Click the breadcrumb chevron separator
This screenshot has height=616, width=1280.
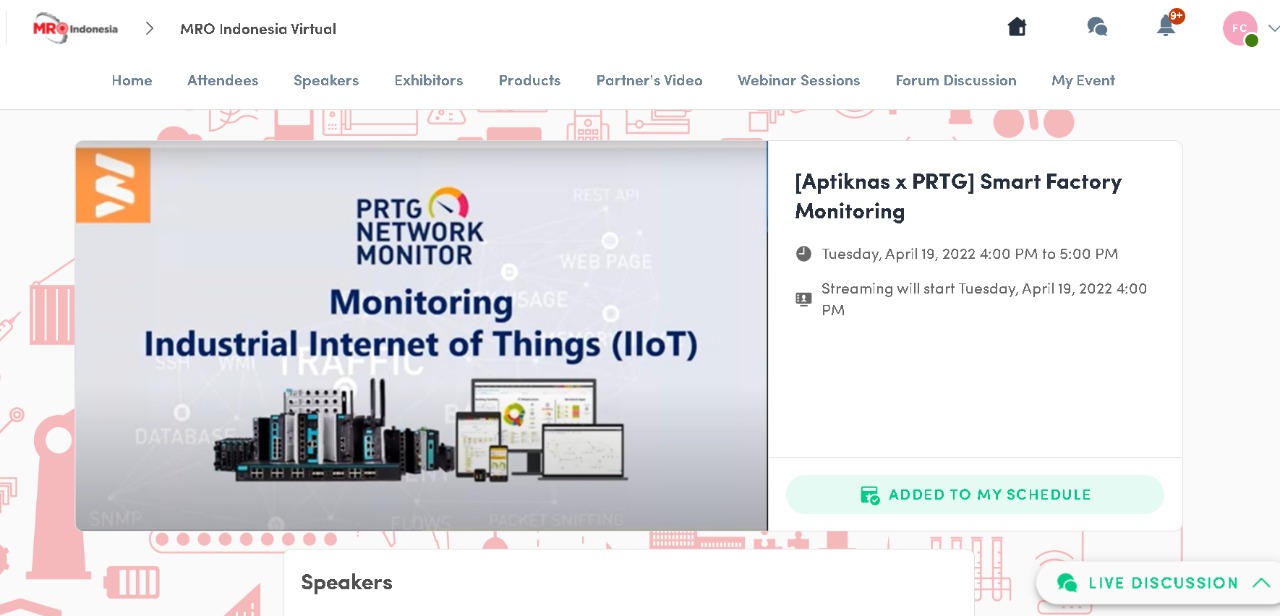[x=150, y=28]
